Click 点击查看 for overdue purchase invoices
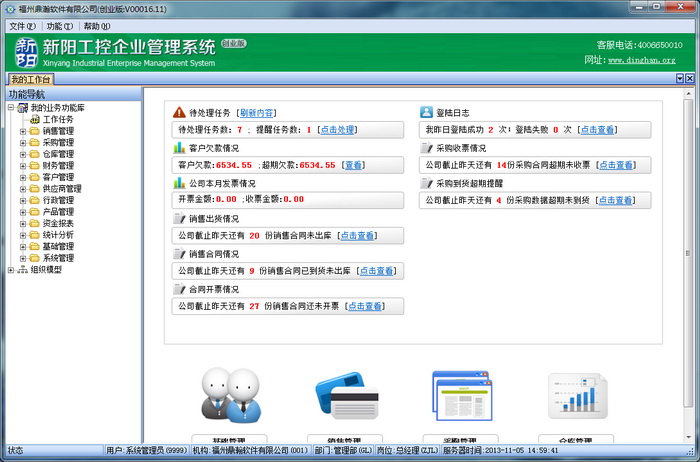The width and height of the screenshot is (700, 462). (x=617, y=165)
